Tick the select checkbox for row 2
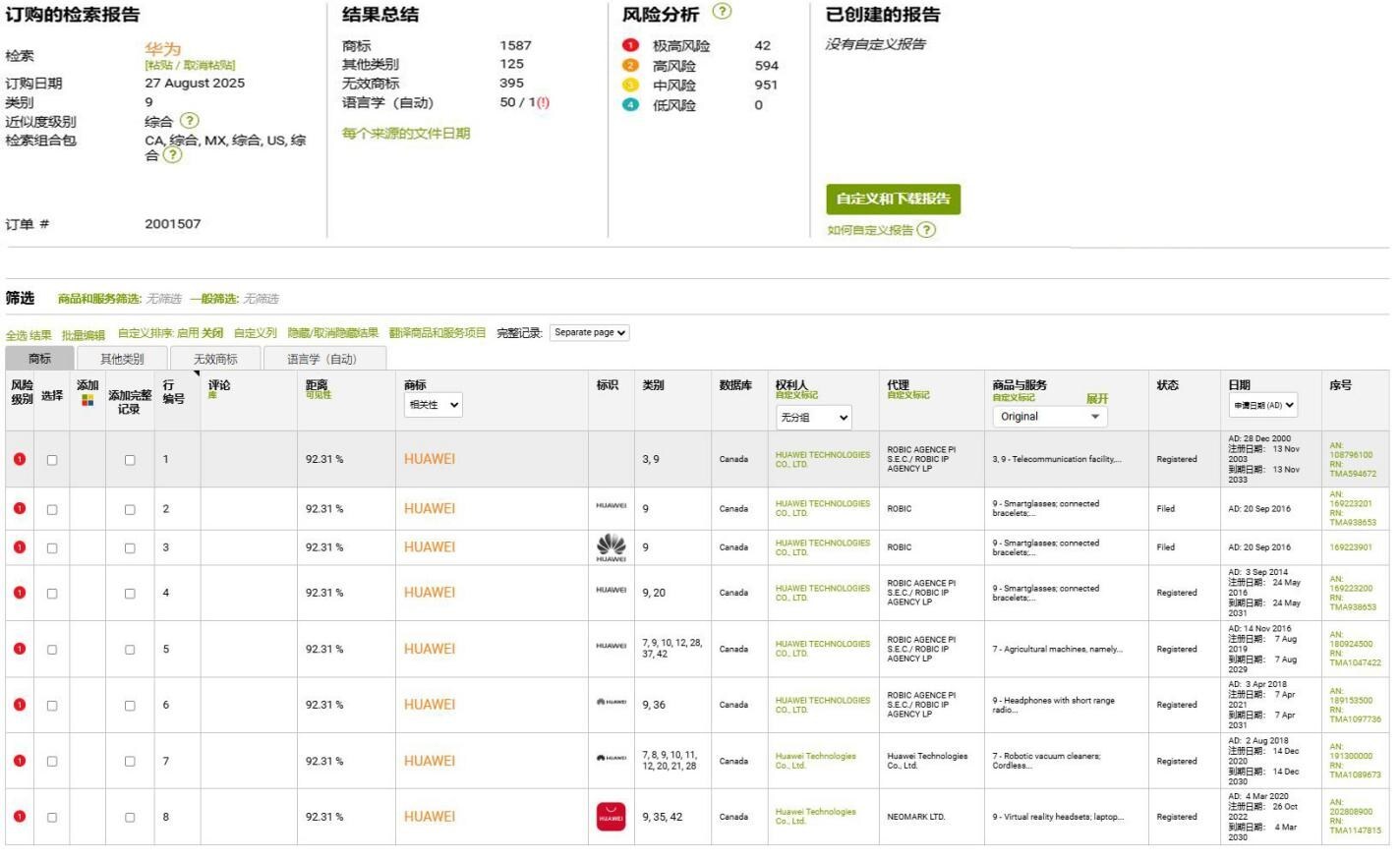Image resolution: width=1400 pixels, height=859 pixels. click(52, 509)
